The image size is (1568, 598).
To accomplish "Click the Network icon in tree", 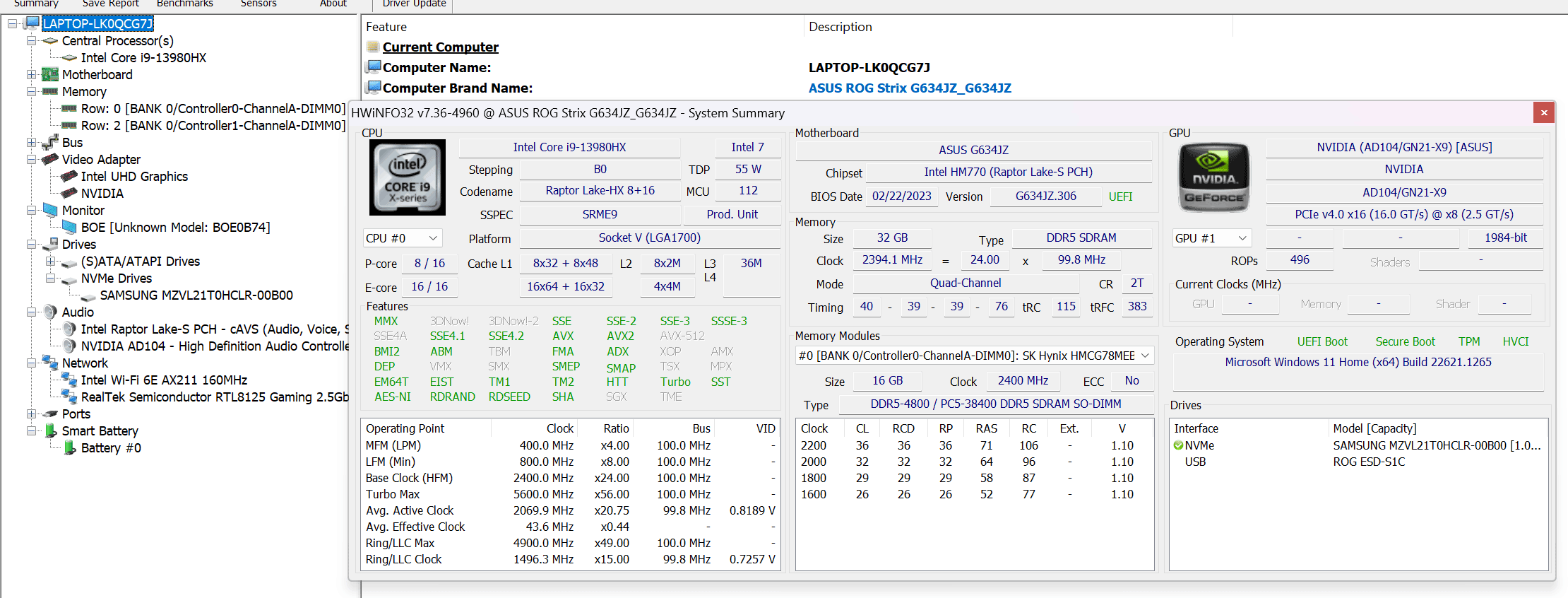I will tap(50, 363).
